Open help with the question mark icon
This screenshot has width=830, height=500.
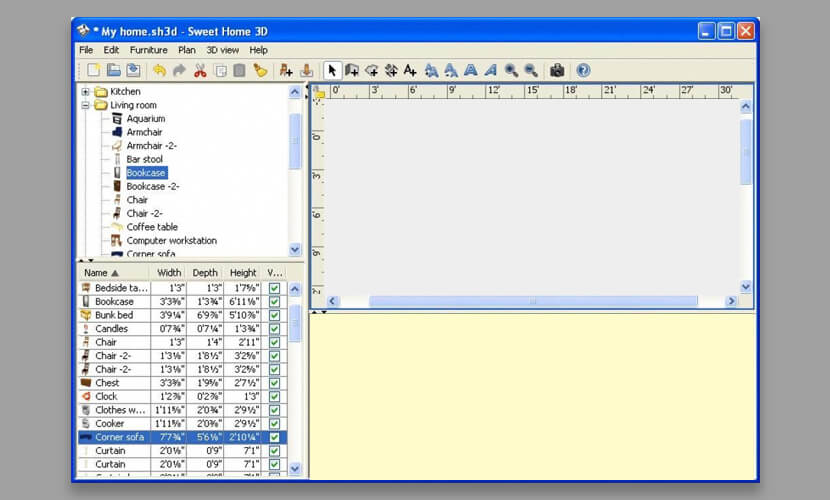tap(583, 70)
